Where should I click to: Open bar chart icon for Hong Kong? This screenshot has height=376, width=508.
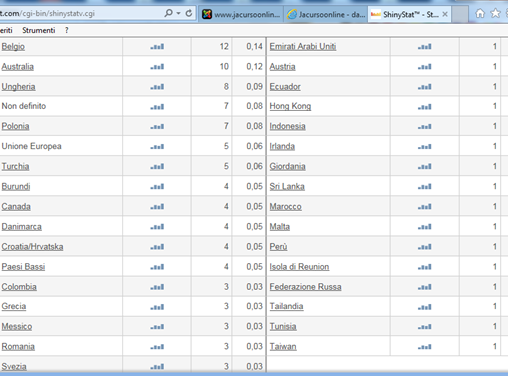[425, 107]
